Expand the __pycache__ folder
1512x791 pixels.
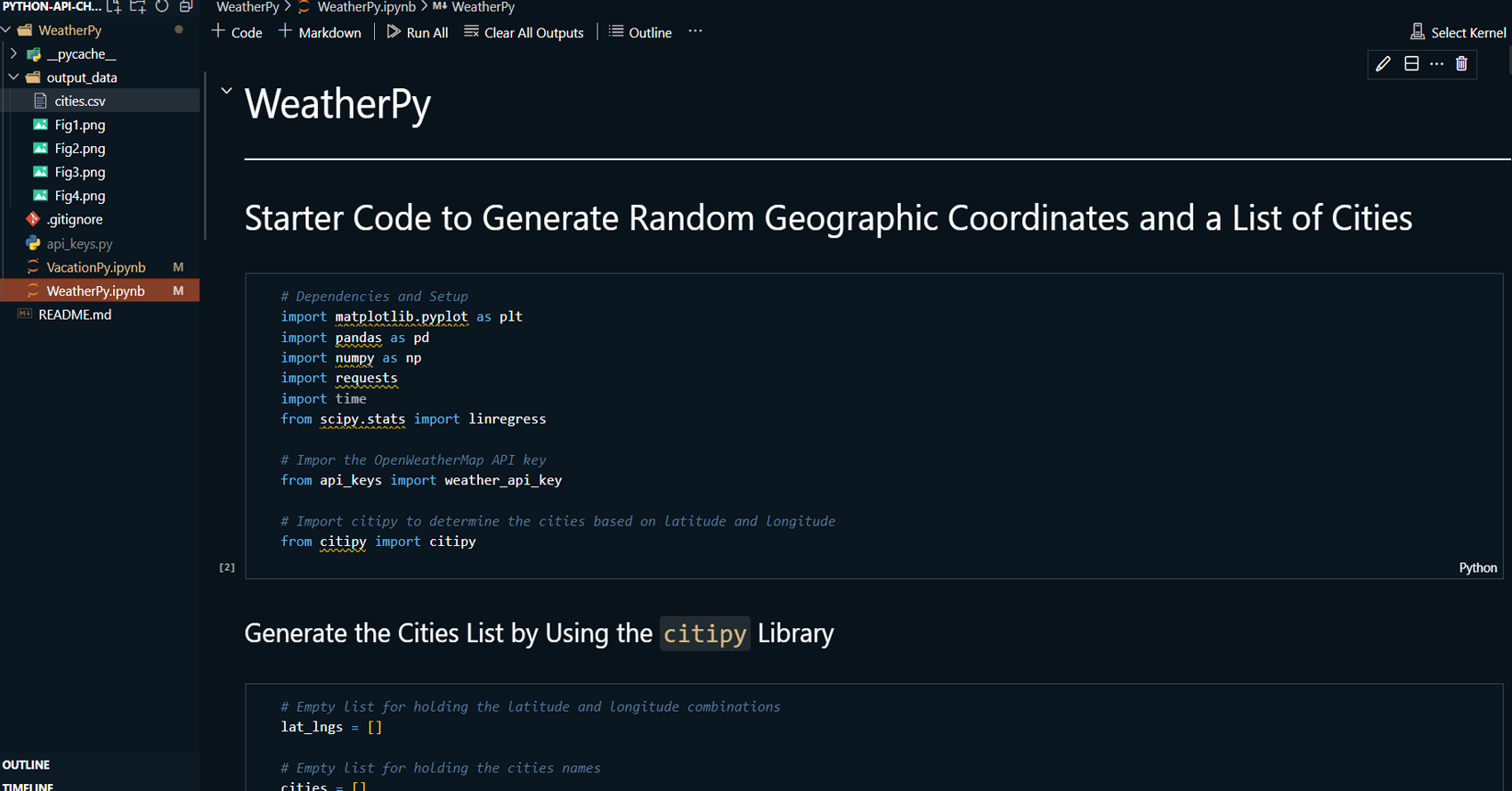click(14, 54)
